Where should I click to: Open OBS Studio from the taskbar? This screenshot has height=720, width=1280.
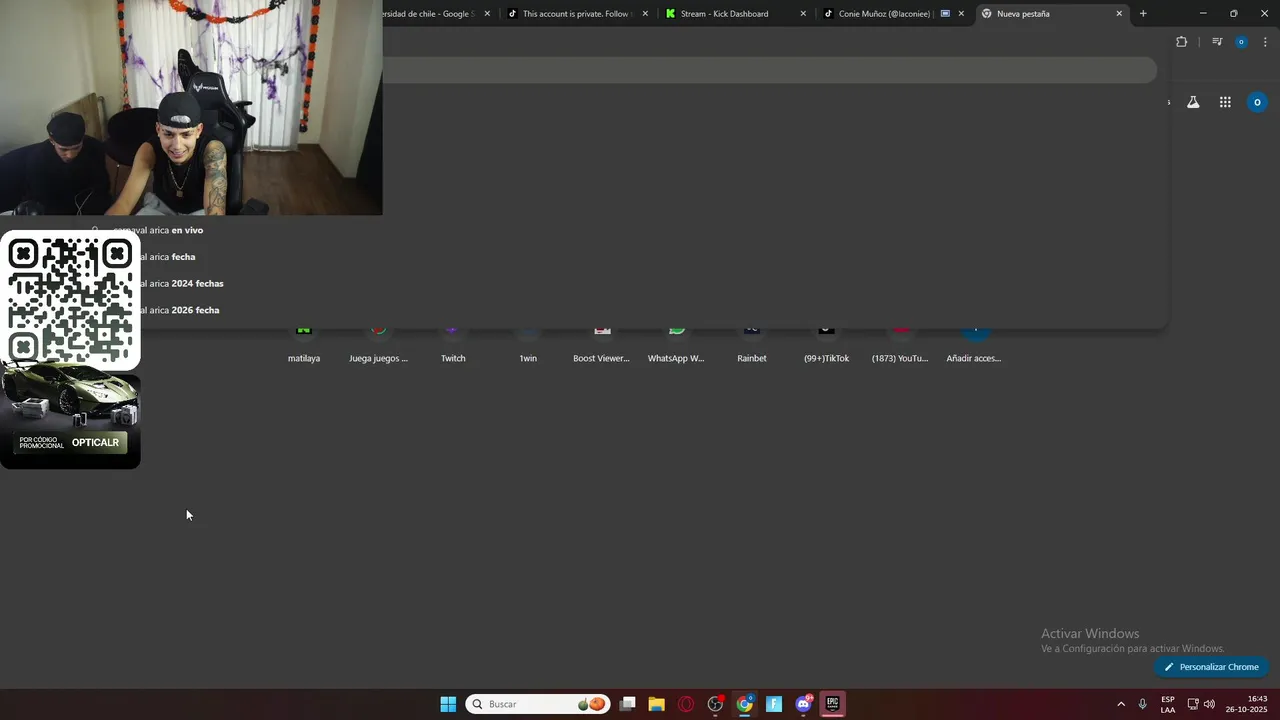tap(715, 704)
